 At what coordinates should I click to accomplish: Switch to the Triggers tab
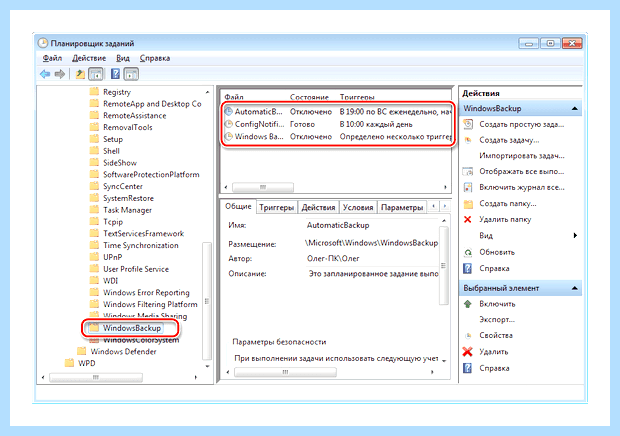point(276,208)
